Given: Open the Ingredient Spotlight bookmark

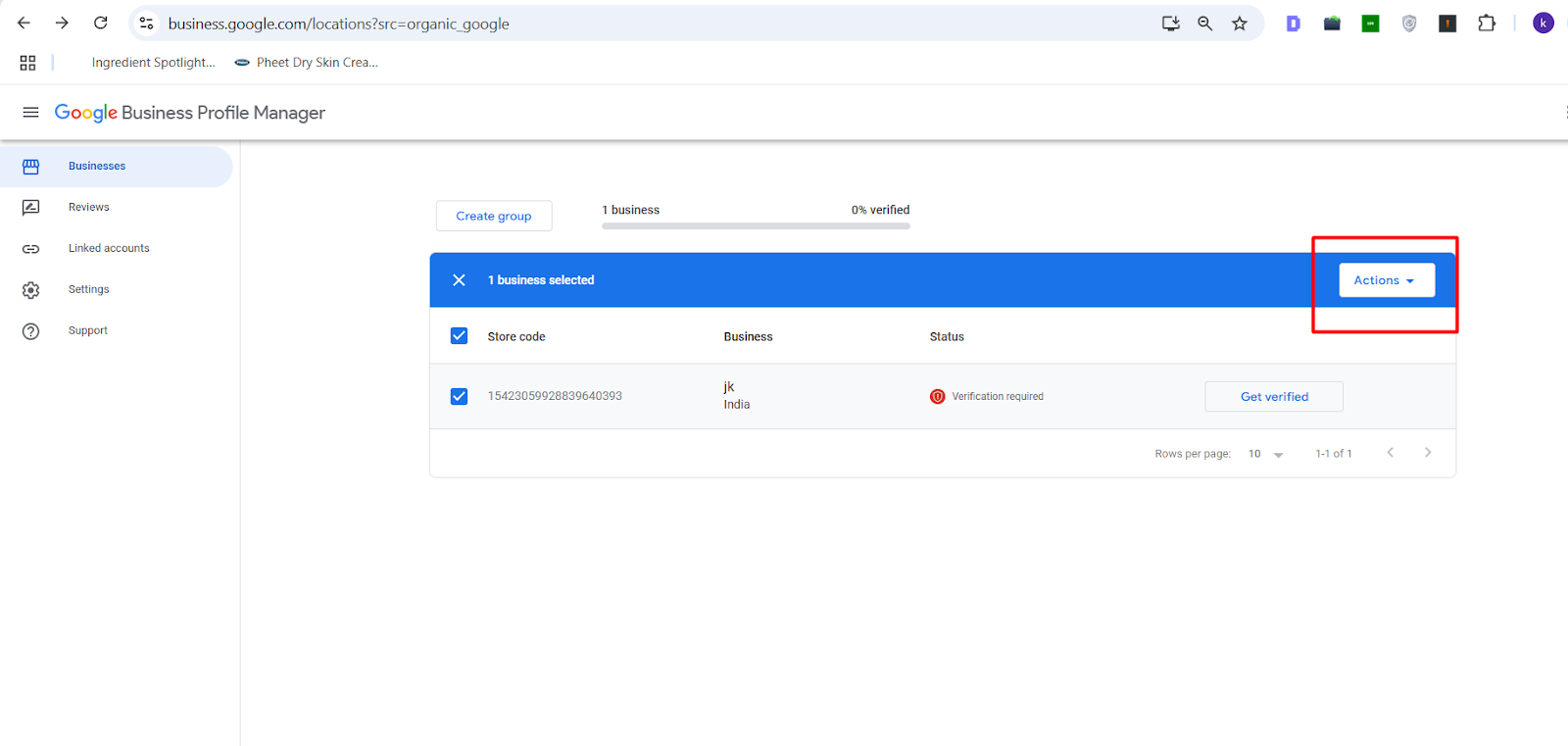Looking at the screenshot, I should tap(153, 63).
